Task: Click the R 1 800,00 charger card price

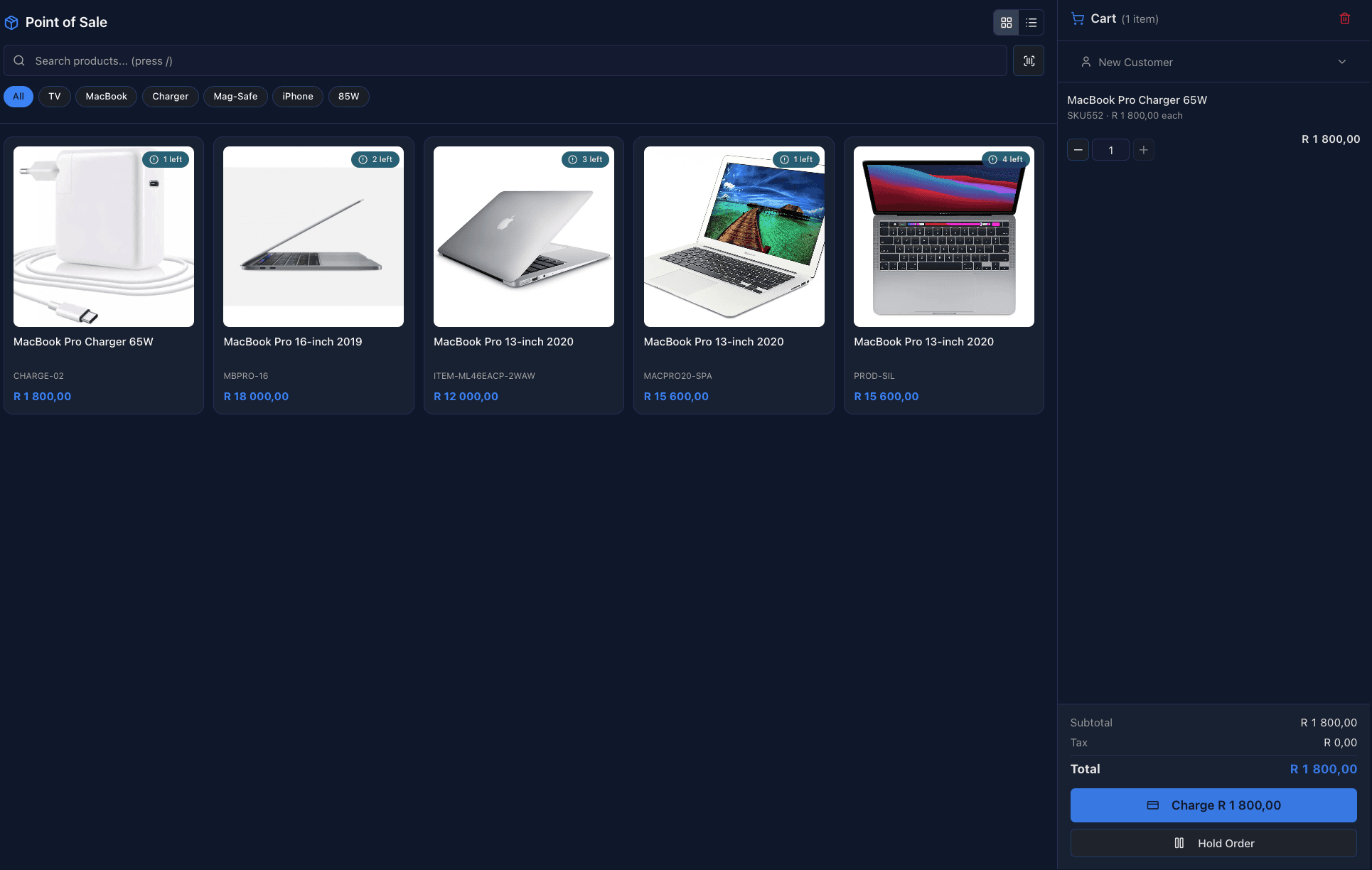Action: 42,397
